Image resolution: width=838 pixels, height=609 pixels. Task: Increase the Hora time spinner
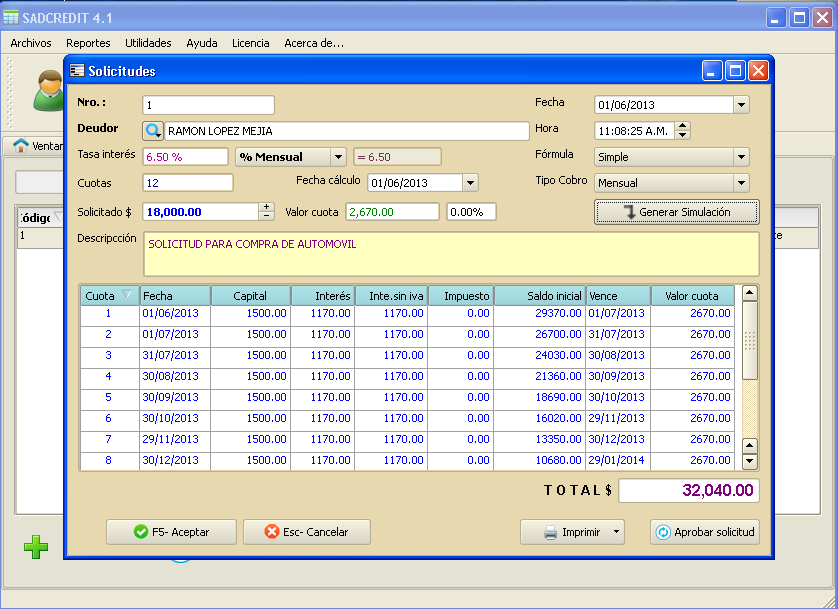[x=683, y=126]
